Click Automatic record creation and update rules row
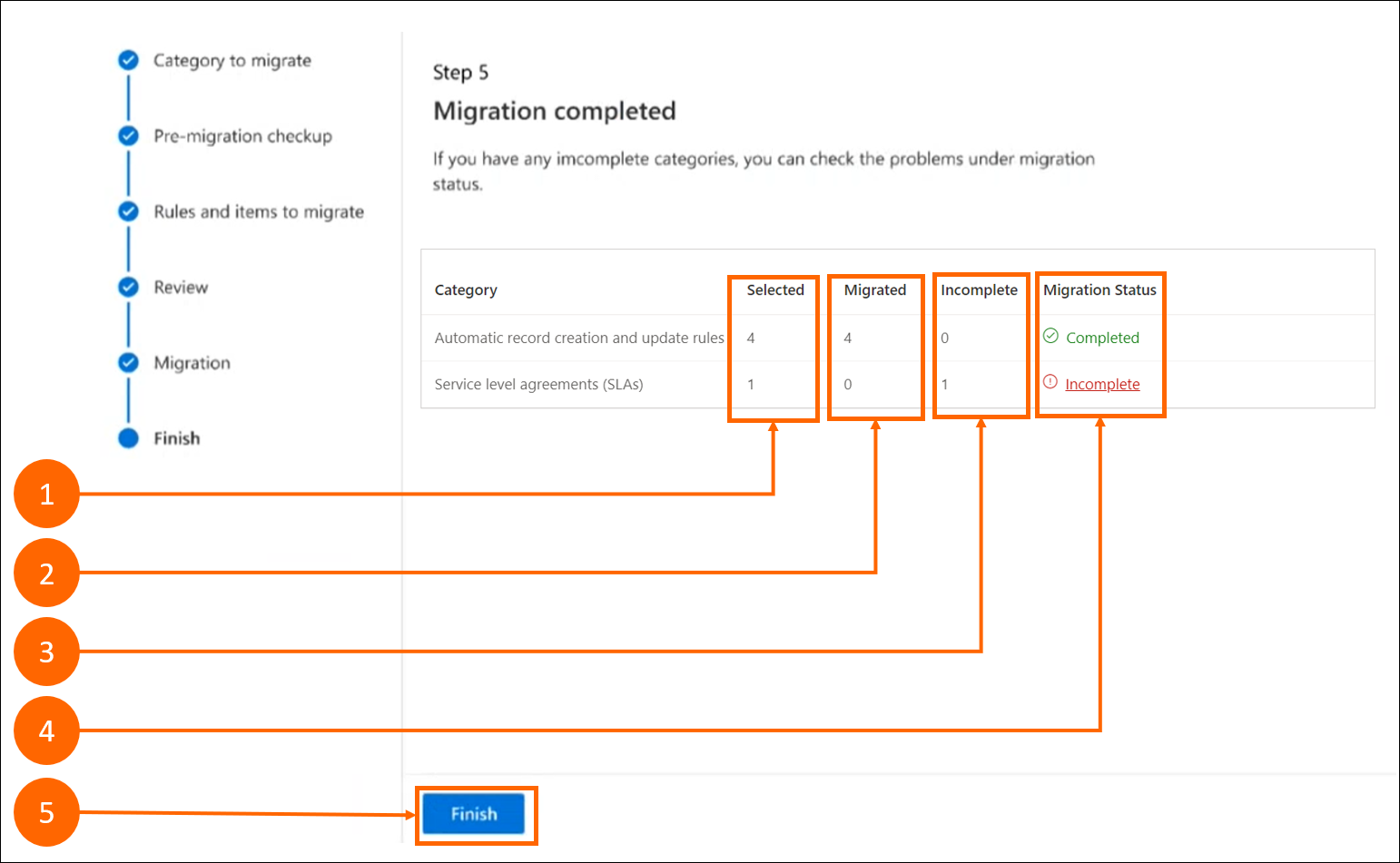This screenshot has width=1400, height=863. tap(897, 338)
